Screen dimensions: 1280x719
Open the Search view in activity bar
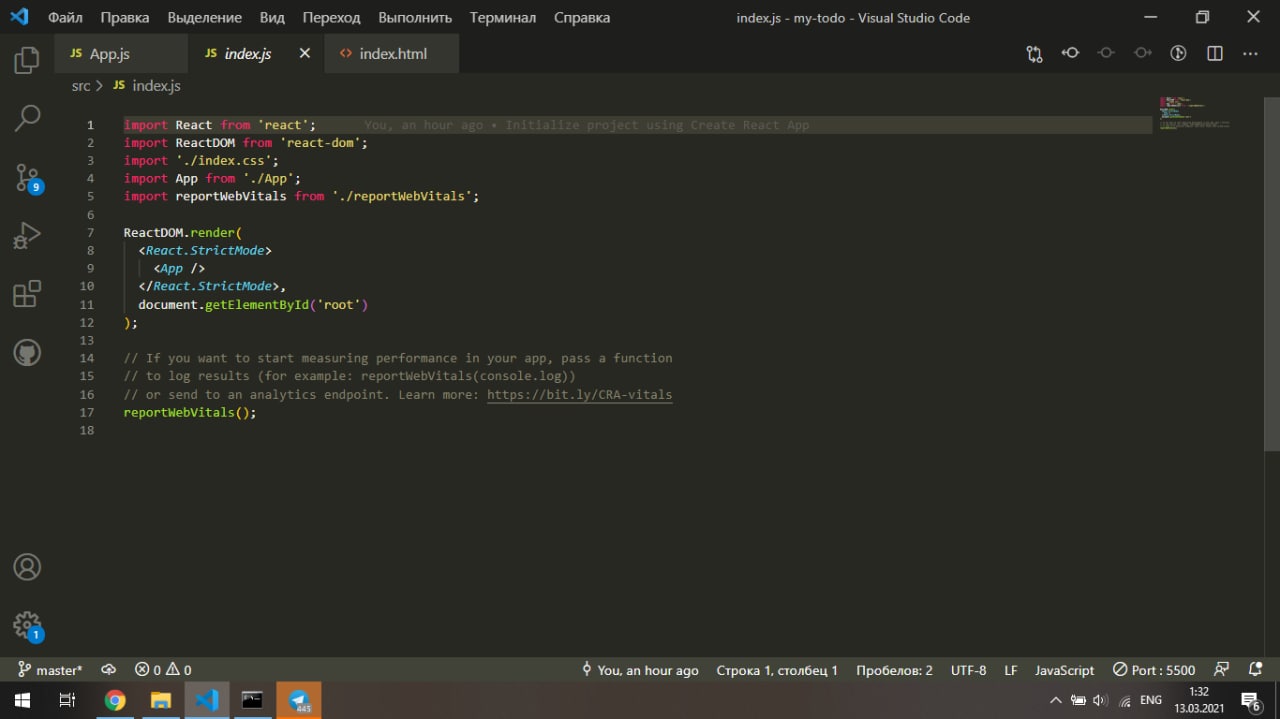click(x=27, y=118)
